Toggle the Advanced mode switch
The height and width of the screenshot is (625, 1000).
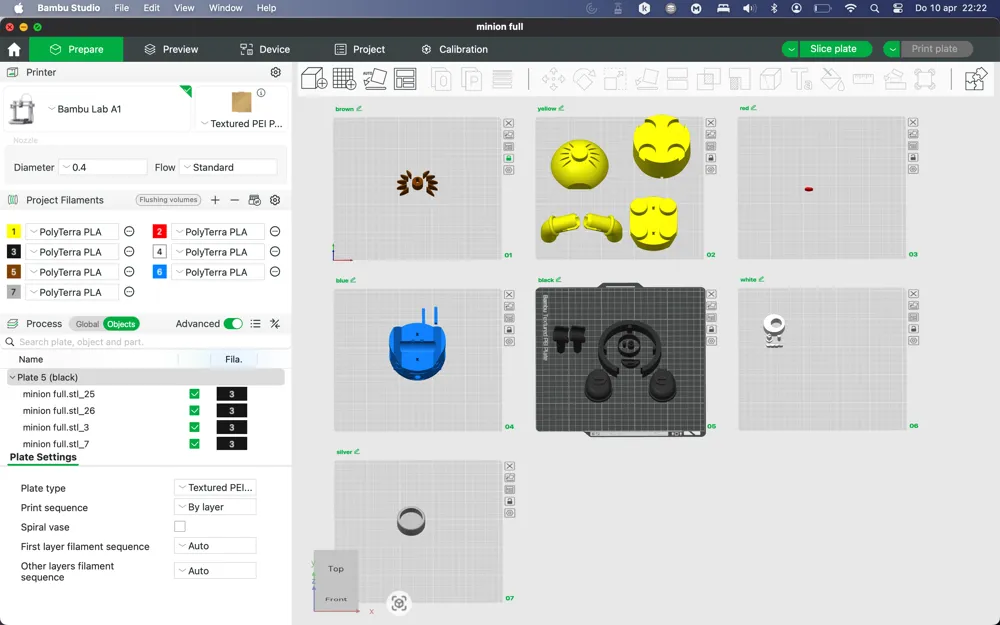[233, 324]
